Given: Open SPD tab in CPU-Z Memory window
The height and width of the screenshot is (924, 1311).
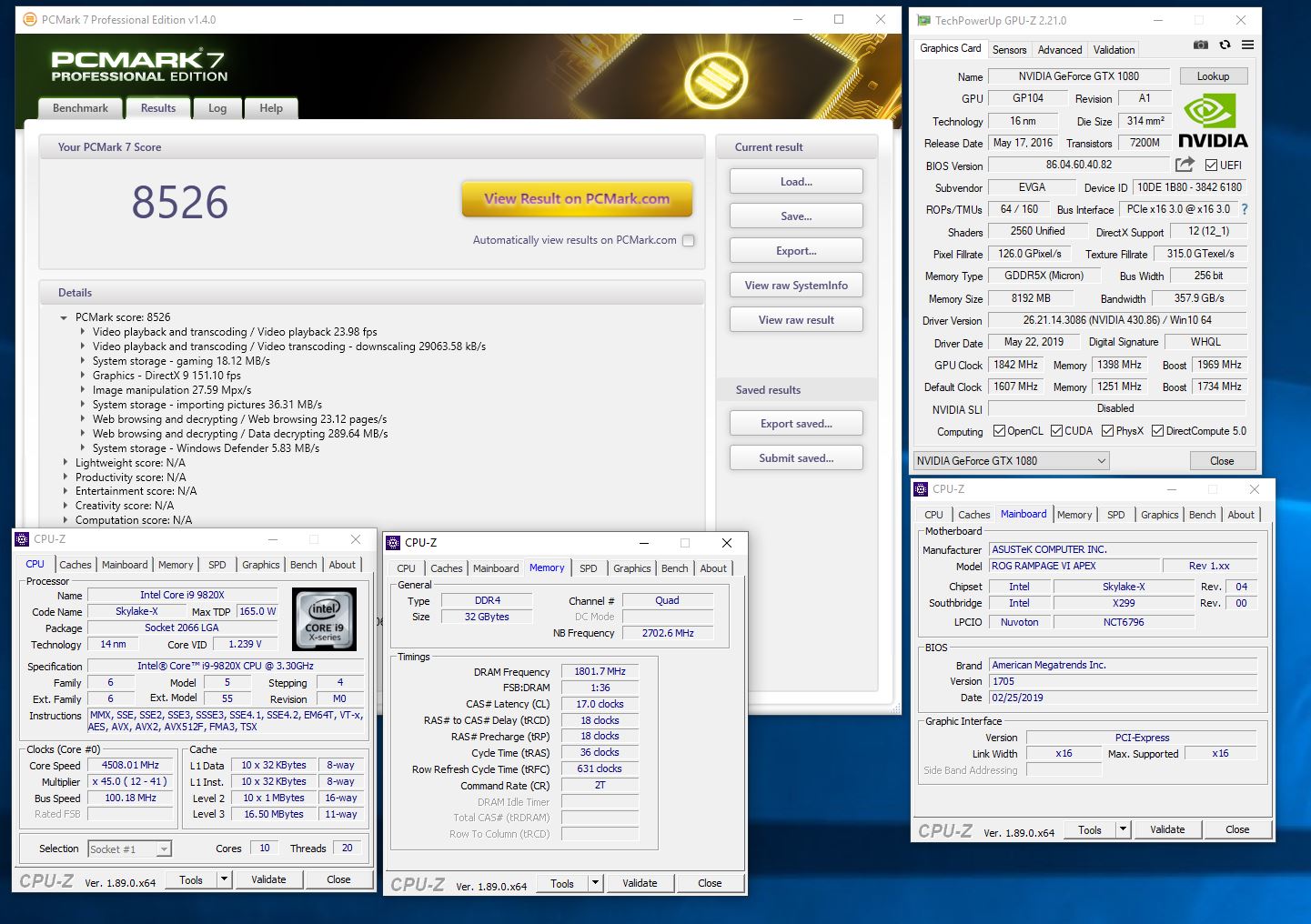Looking at the screenshot, I should (x=589, y=568).
